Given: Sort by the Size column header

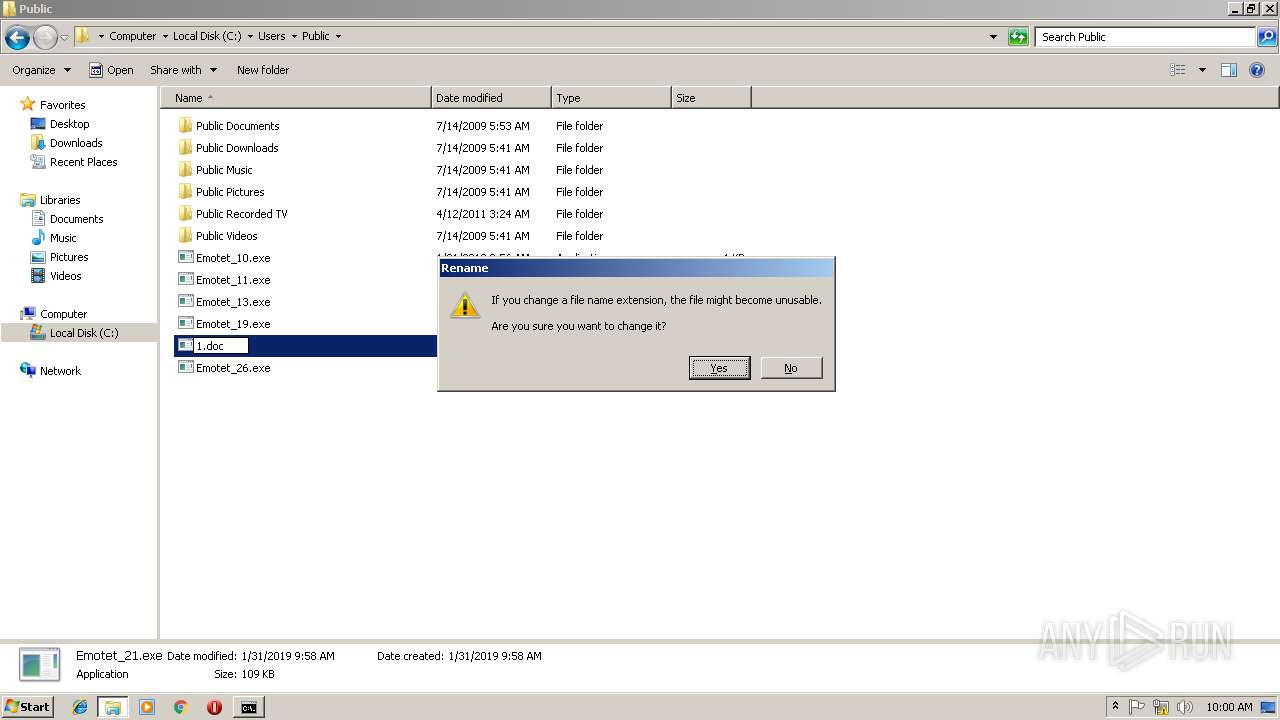Looking at the screenshot, I should (x=711, y=98).
